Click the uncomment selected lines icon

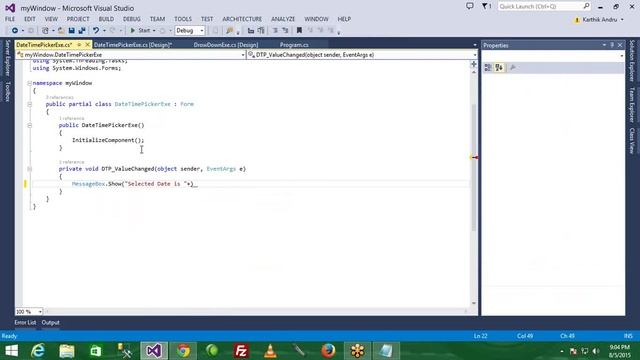(x=285, y=31)
